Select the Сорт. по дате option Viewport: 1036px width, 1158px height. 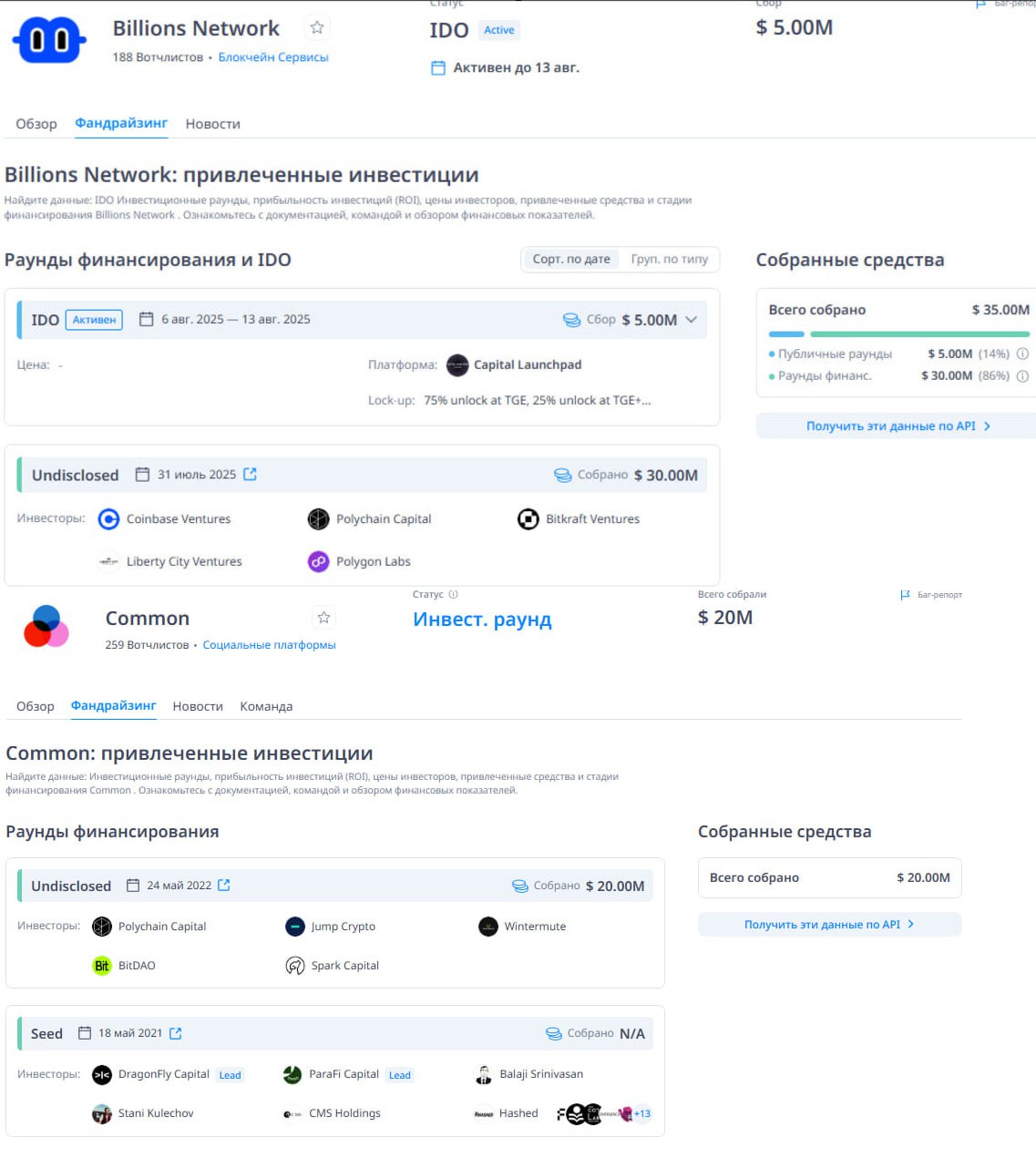571,259
